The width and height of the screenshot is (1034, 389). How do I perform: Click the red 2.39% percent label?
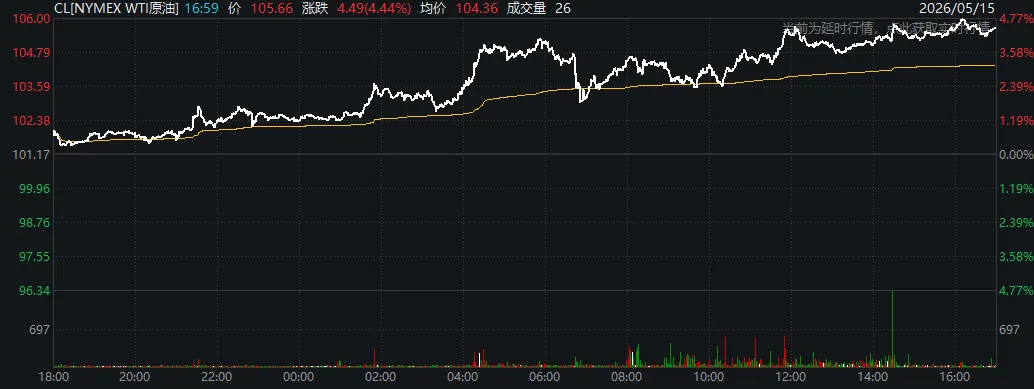[1017, 86]
